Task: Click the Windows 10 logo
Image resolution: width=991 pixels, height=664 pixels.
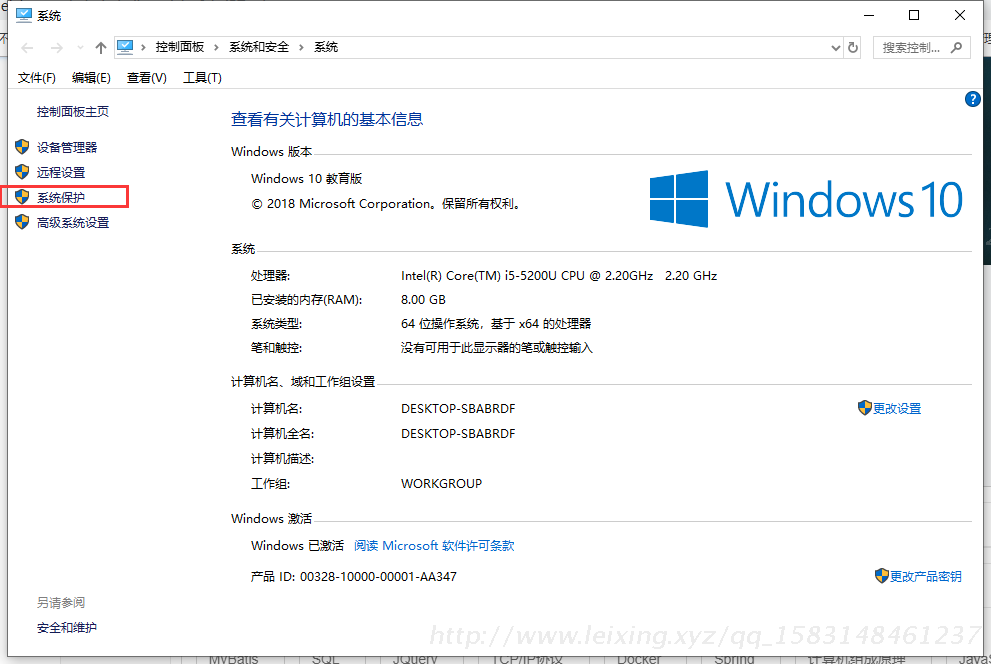Action: click(806, 199)
